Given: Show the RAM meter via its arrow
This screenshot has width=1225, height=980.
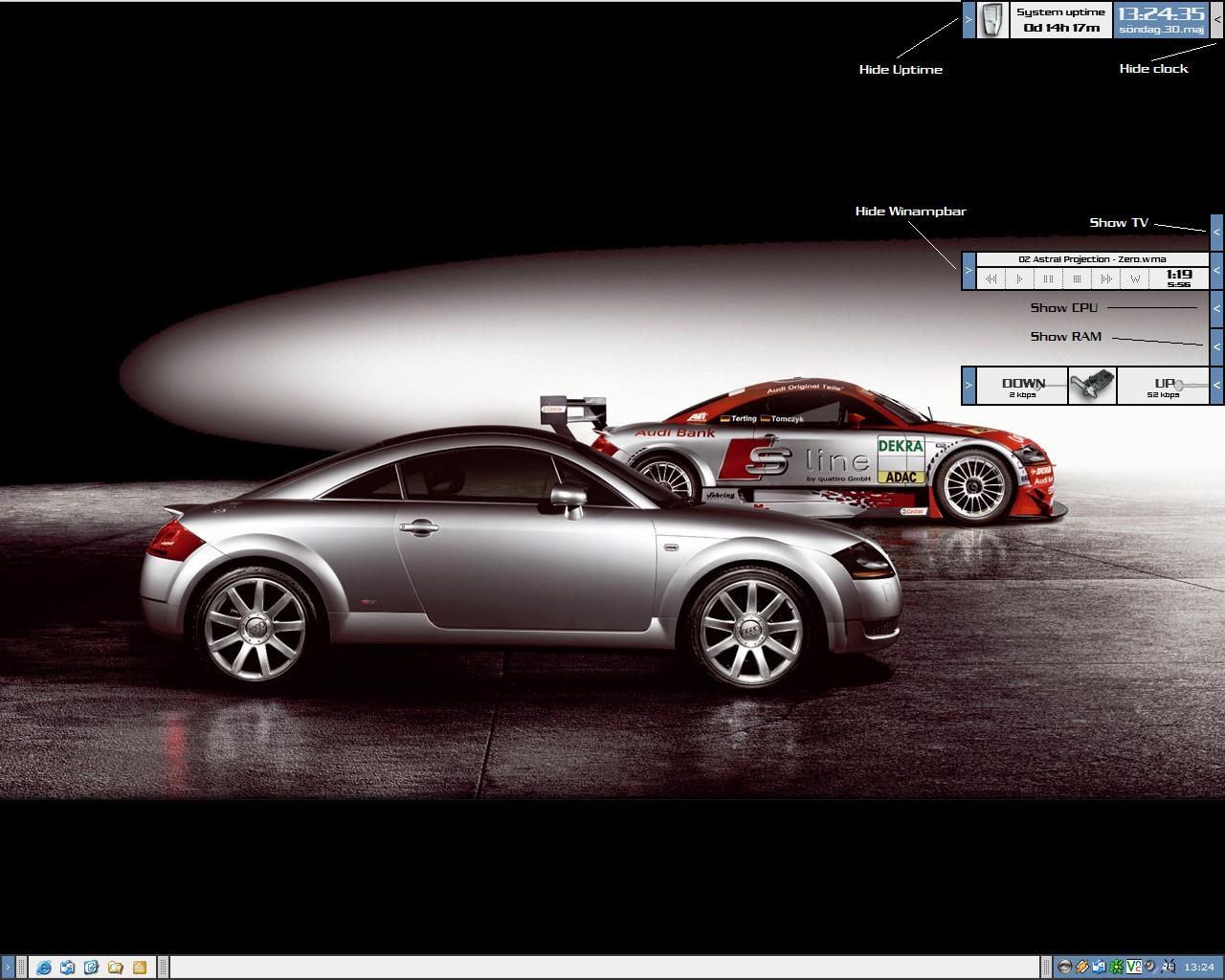Looking at the screenshot, I should (x=1217, y=347).
